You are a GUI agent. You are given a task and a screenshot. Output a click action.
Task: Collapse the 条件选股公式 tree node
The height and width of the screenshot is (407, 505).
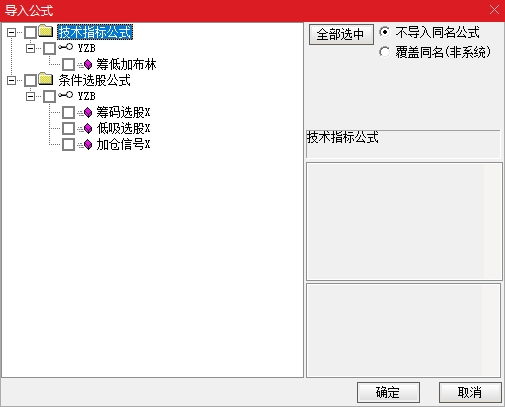coord(11,80)
